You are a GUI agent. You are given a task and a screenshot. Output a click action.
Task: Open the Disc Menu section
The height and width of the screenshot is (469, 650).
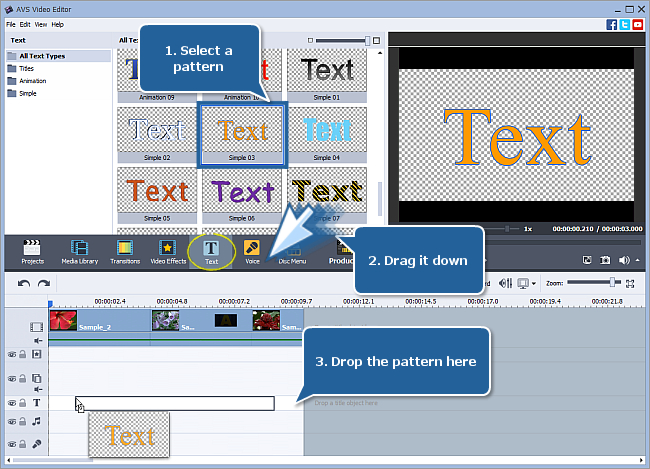click(x=292, y=253)
